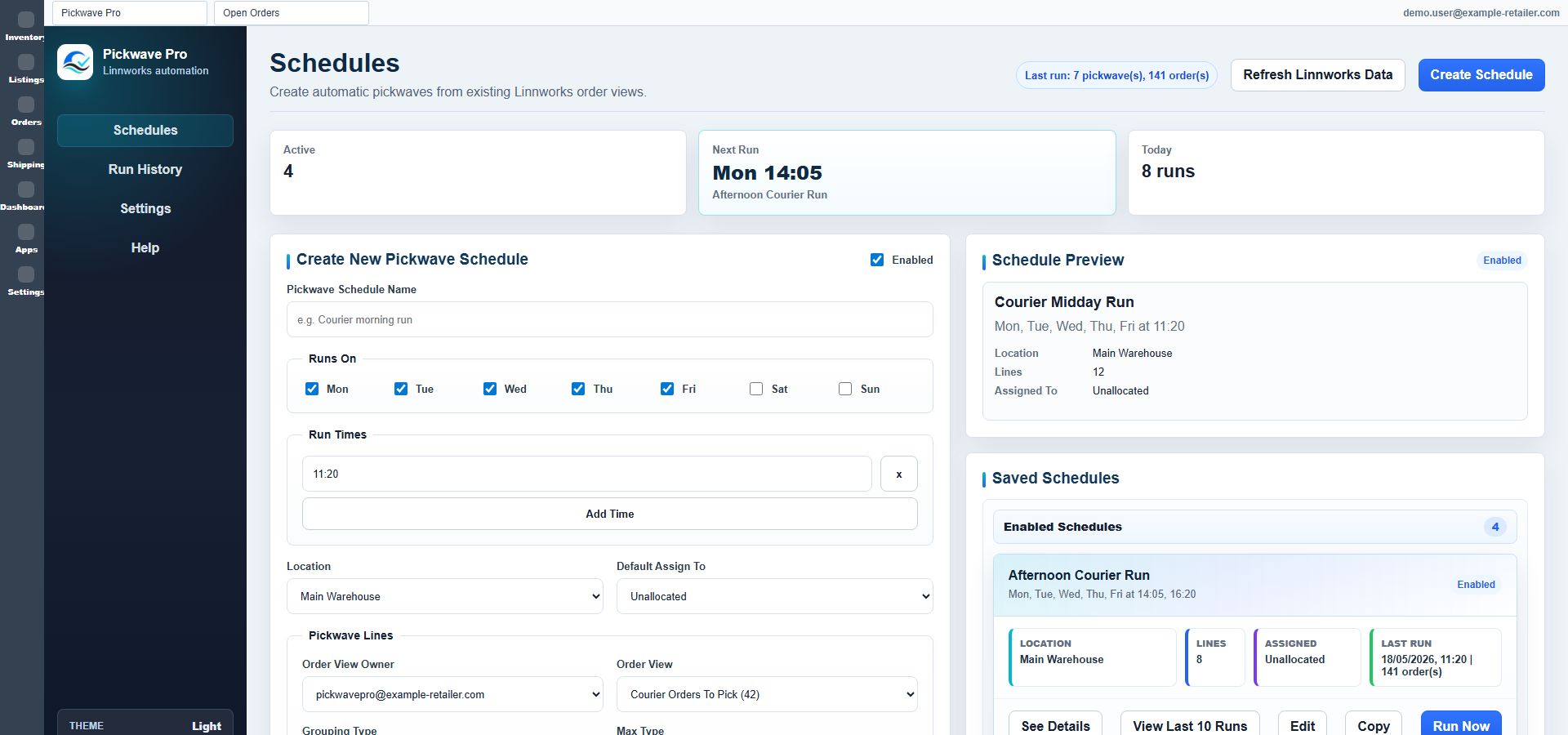The height and width of the screenshot is (735, 1568).
Task: Open the Location dropdown showing Main Warehouse
Action: (444, 596)
